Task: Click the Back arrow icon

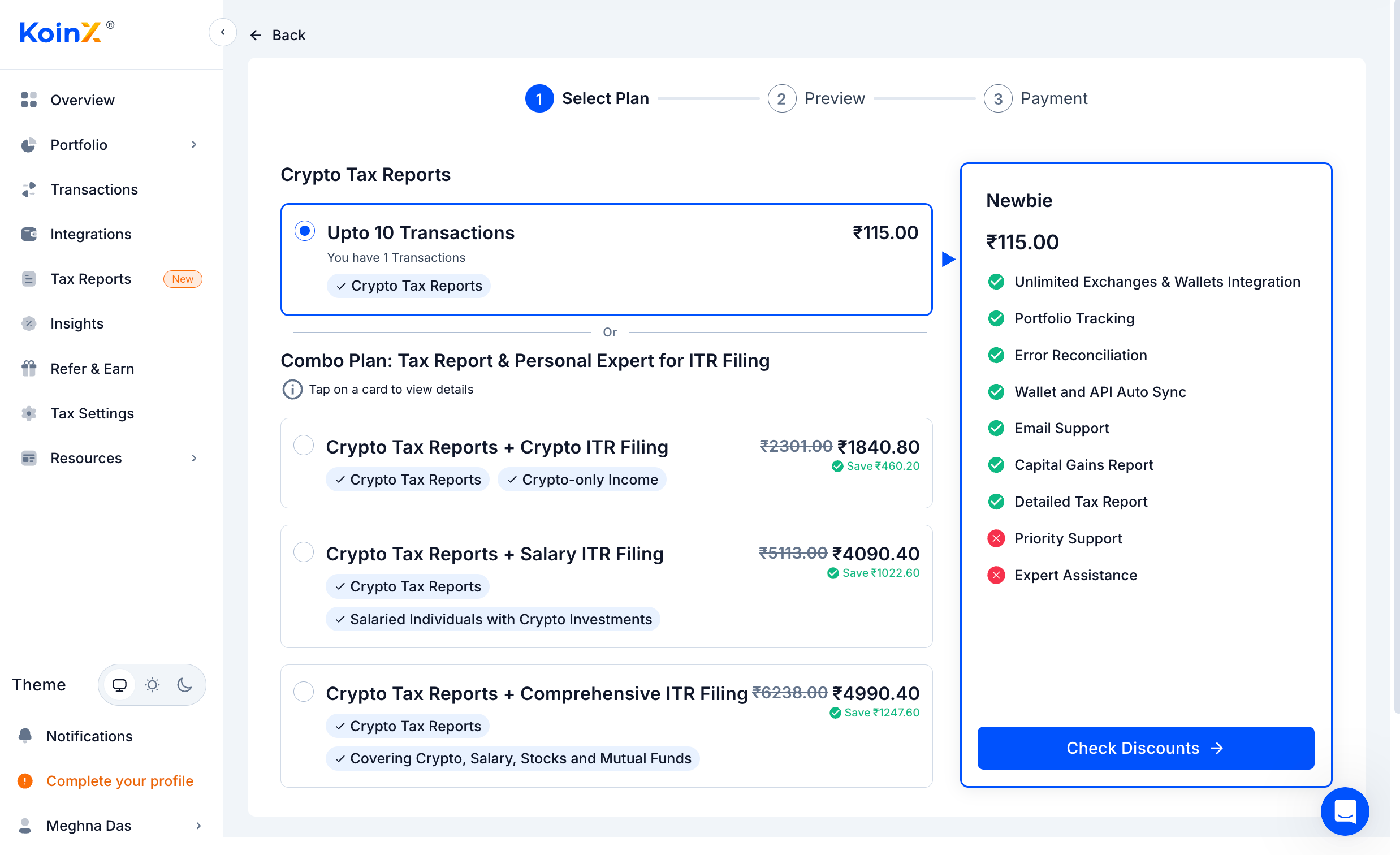Action: pyautogui.click(x=256, y=35)
